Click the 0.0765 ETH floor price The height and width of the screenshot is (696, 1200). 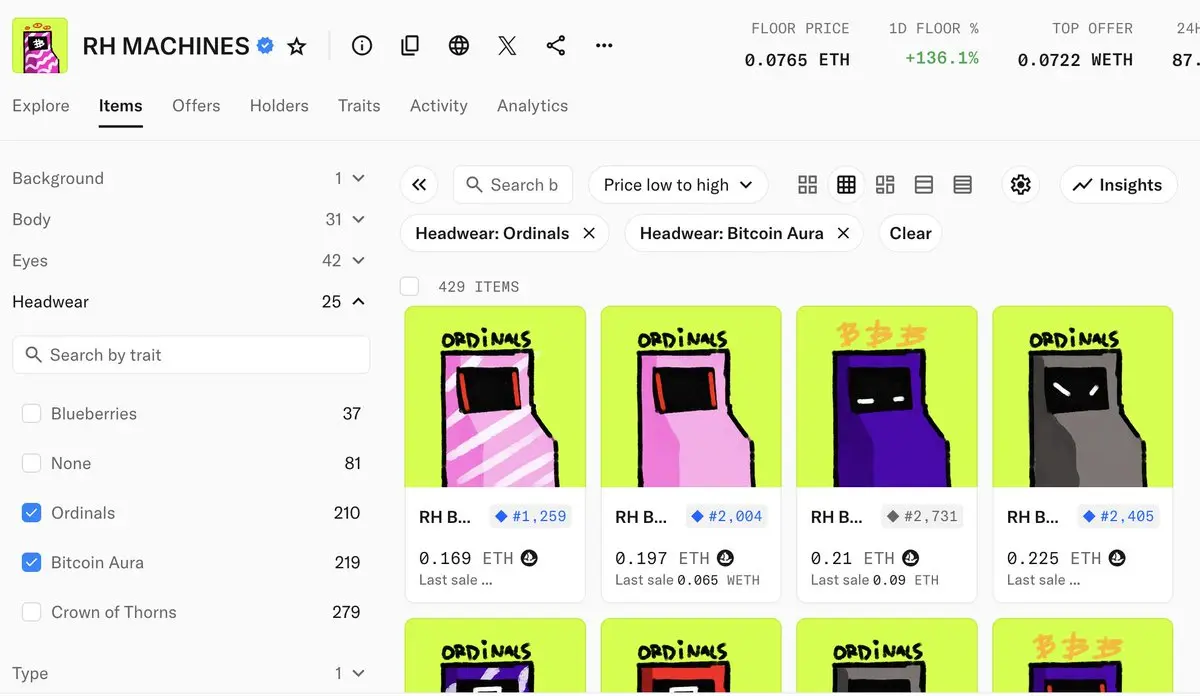pos(797,60)
